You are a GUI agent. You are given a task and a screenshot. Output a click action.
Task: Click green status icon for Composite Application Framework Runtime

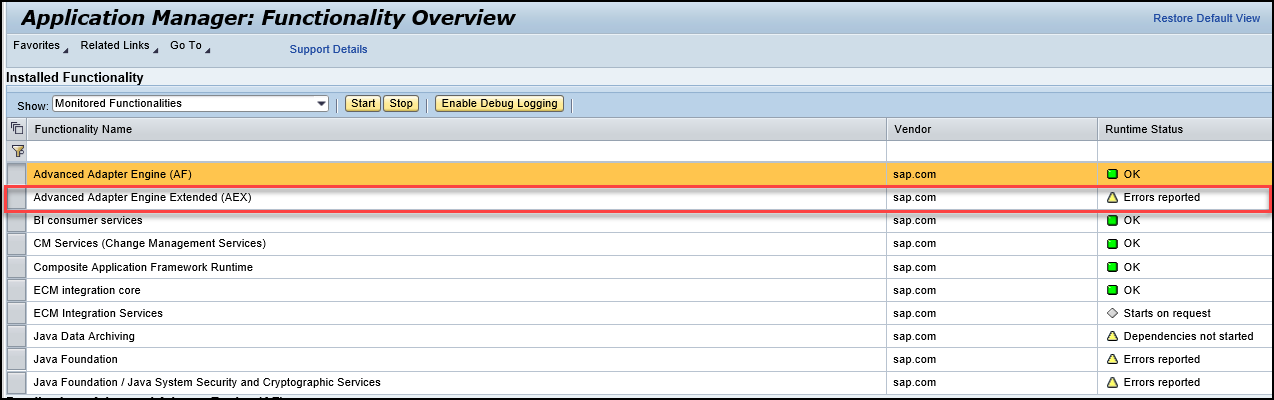click(1112, 267)
